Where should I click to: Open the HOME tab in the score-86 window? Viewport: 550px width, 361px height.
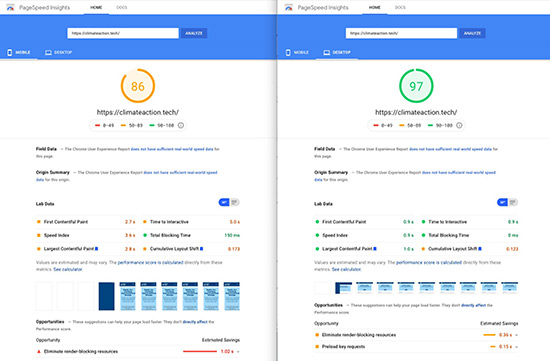pyautogui.click(x=96, y=7)
